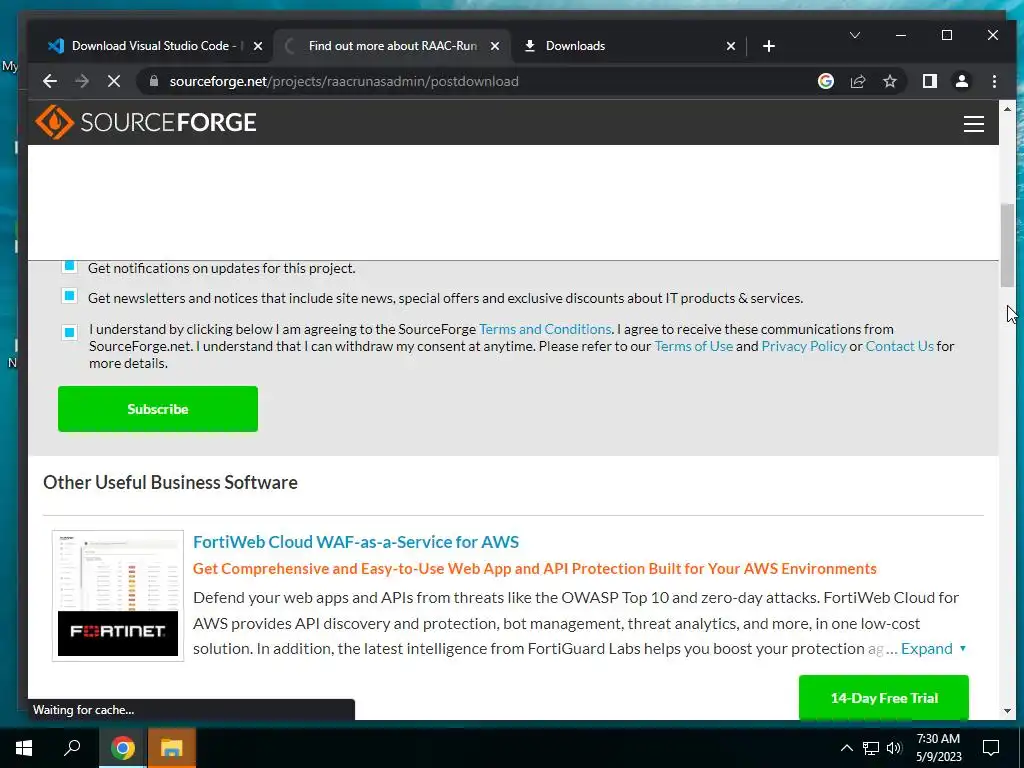Toggle the Terms and Conditions agreement checkbox

[69, 332]
